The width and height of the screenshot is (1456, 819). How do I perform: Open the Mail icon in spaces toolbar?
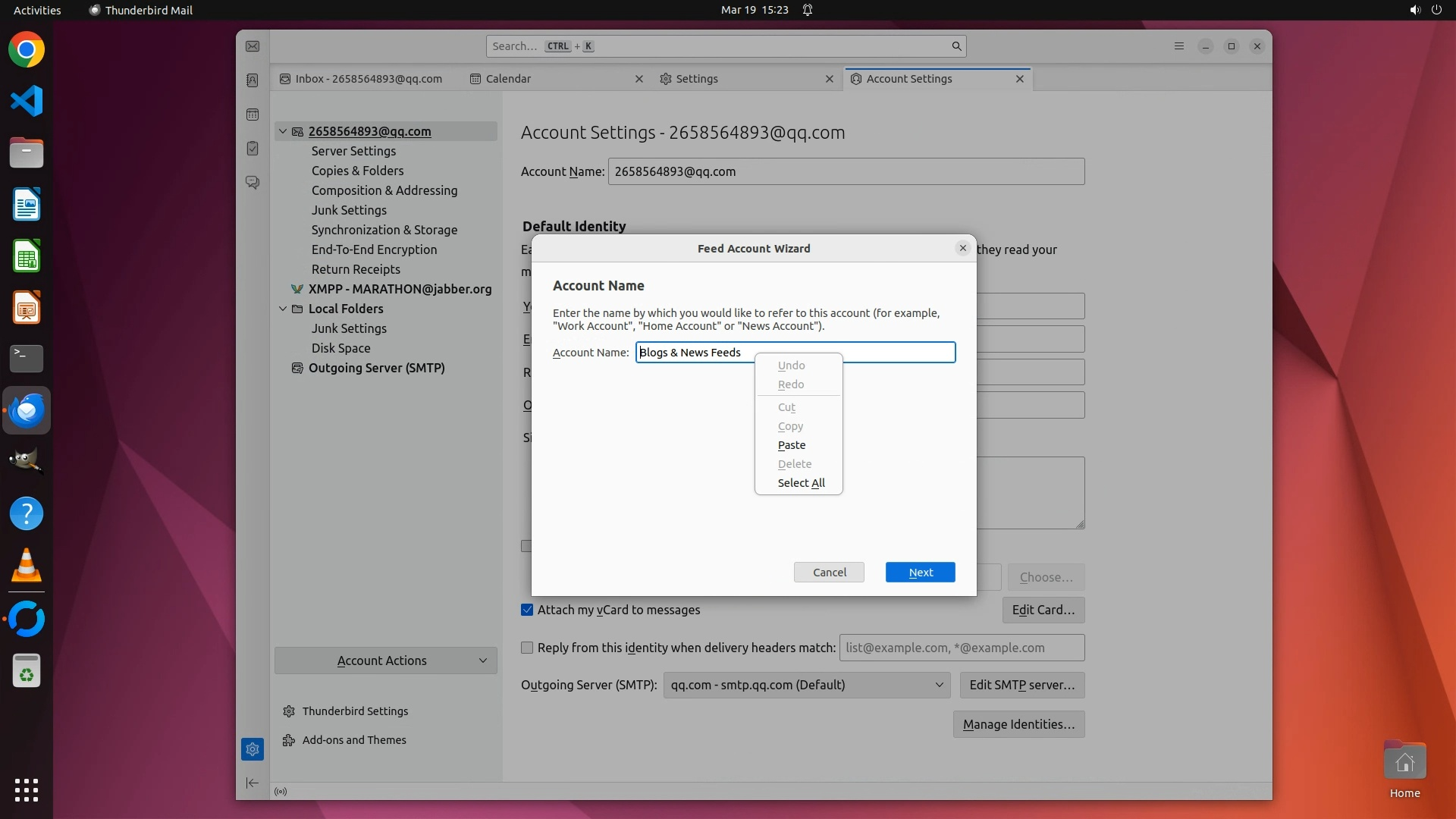253,46
